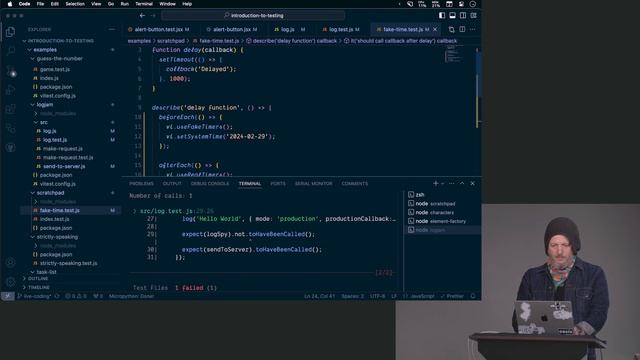The height and width of the screenshot is (360, 640).
Task: Open the Manage gear in activity bar
Action: point(11,282)
